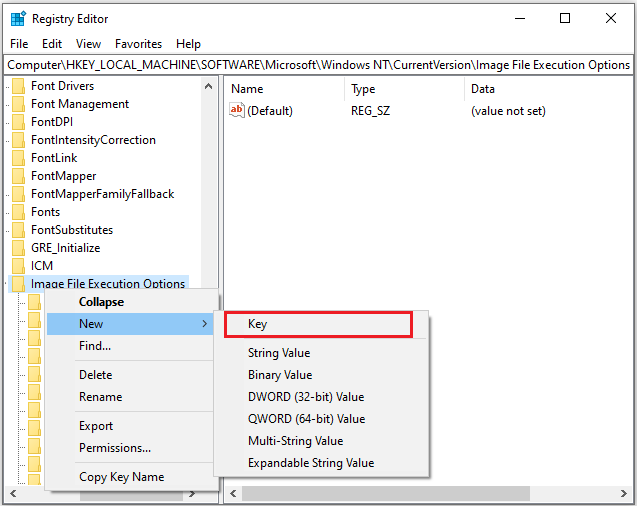Screen dimensions: 637x506
Task: Create a new Key from submenu
Action: coord(318,324)
